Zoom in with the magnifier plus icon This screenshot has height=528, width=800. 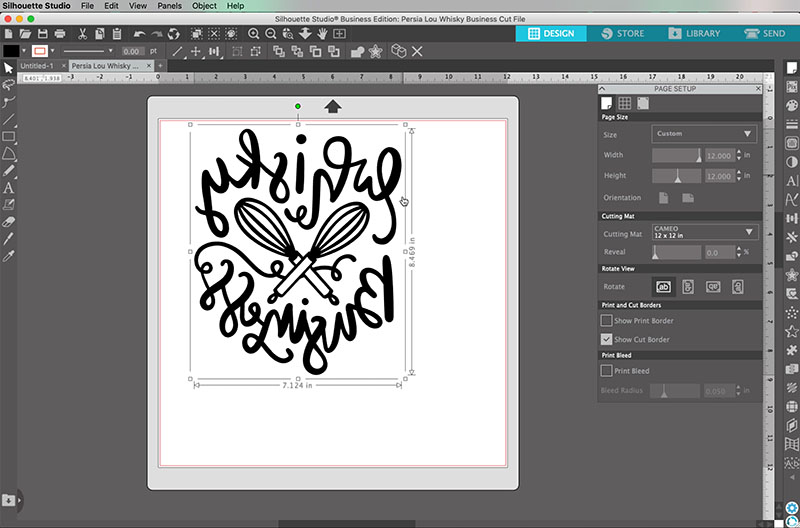pyautogui.click(x=253, y=34)
